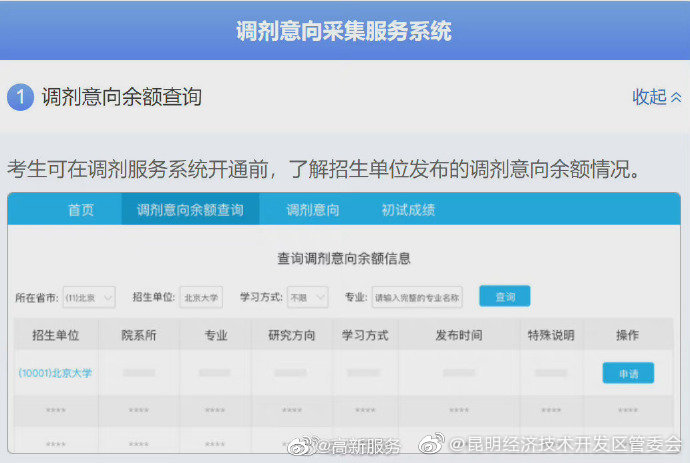This screenshot has width=690, height=463.
Task: Click the 操作 column header
Action: pyautogui.click(x=628, y=335)
